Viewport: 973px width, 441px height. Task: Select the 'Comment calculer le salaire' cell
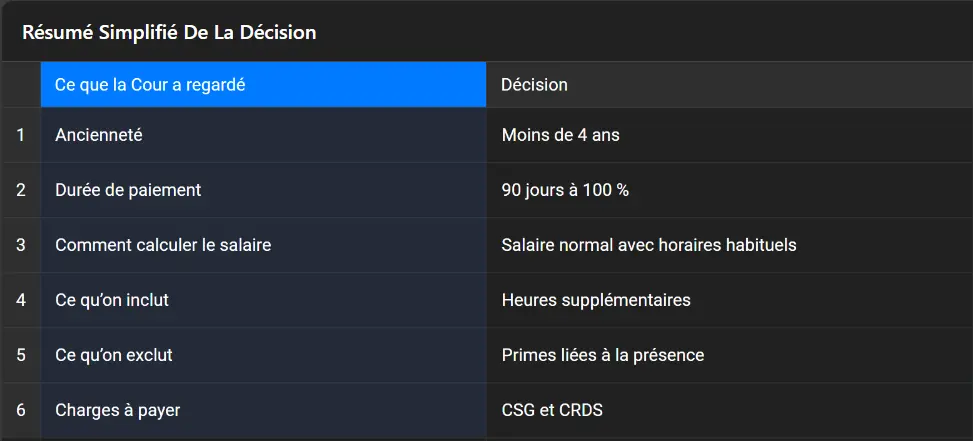(x=263, y=245)
